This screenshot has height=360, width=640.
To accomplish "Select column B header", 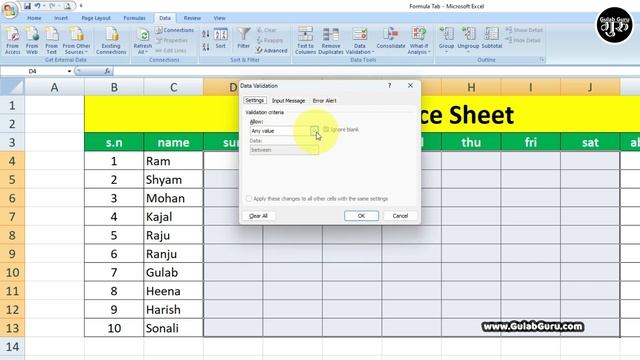I will pyautogui.click(x=114, y=87).
